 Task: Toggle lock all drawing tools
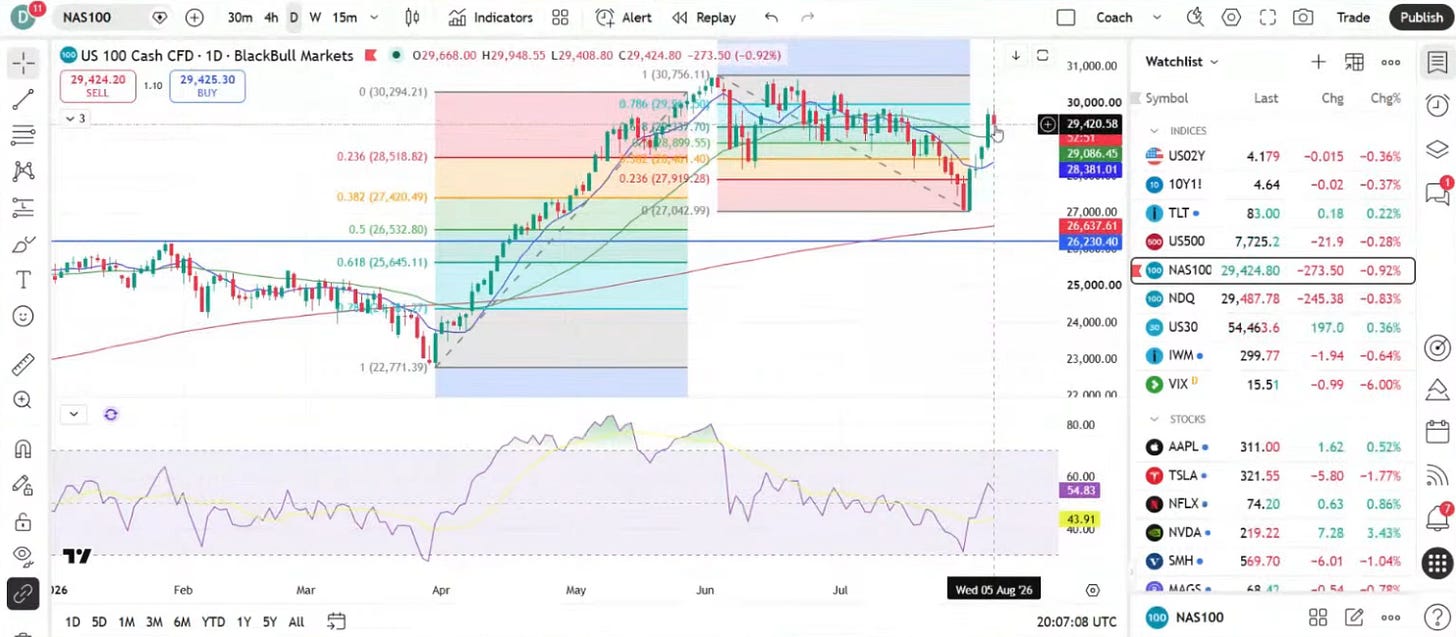click(x=23, y=521)
